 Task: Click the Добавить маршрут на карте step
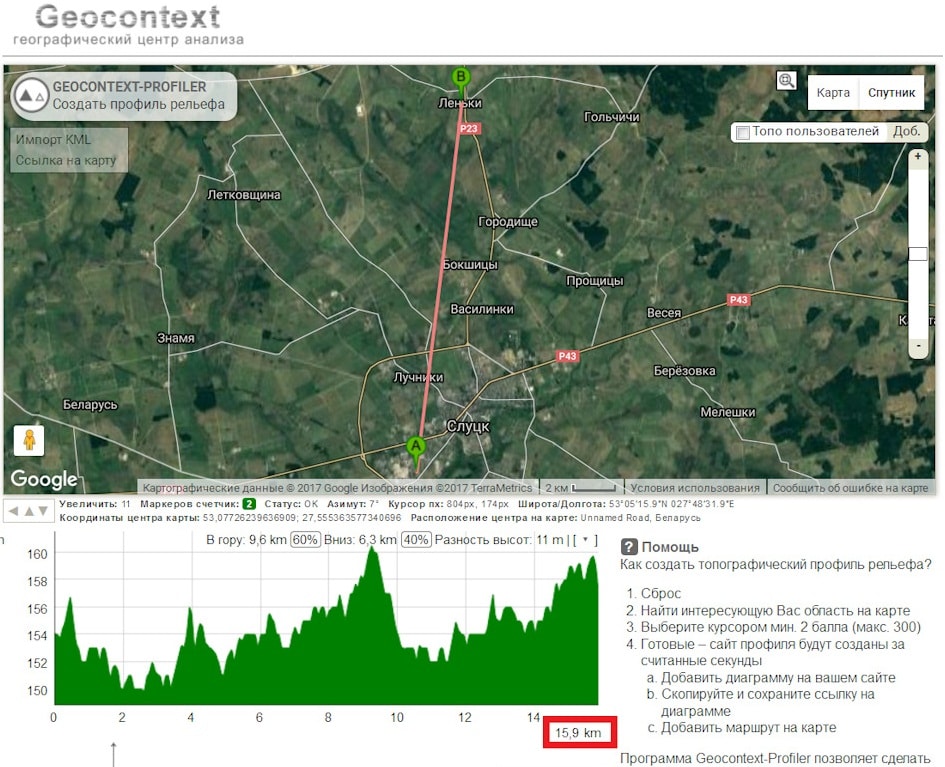coord(749,727)
